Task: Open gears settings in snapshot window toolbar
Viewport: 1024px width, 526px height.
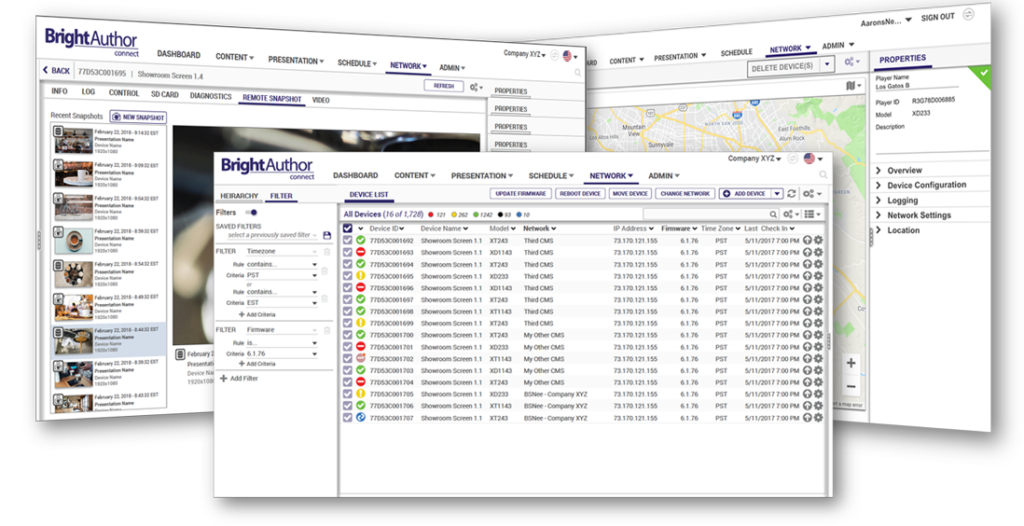Action: point(476,87)
